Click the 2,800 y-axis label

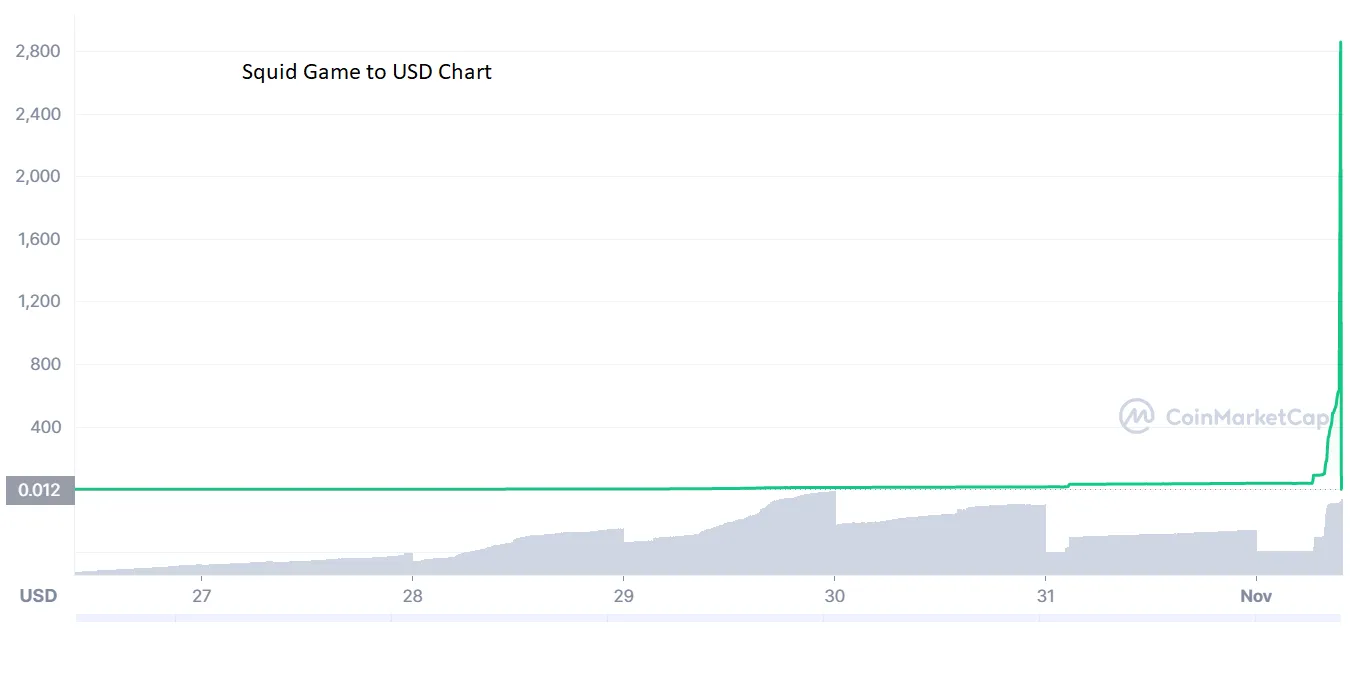click(x=37, y=51)
